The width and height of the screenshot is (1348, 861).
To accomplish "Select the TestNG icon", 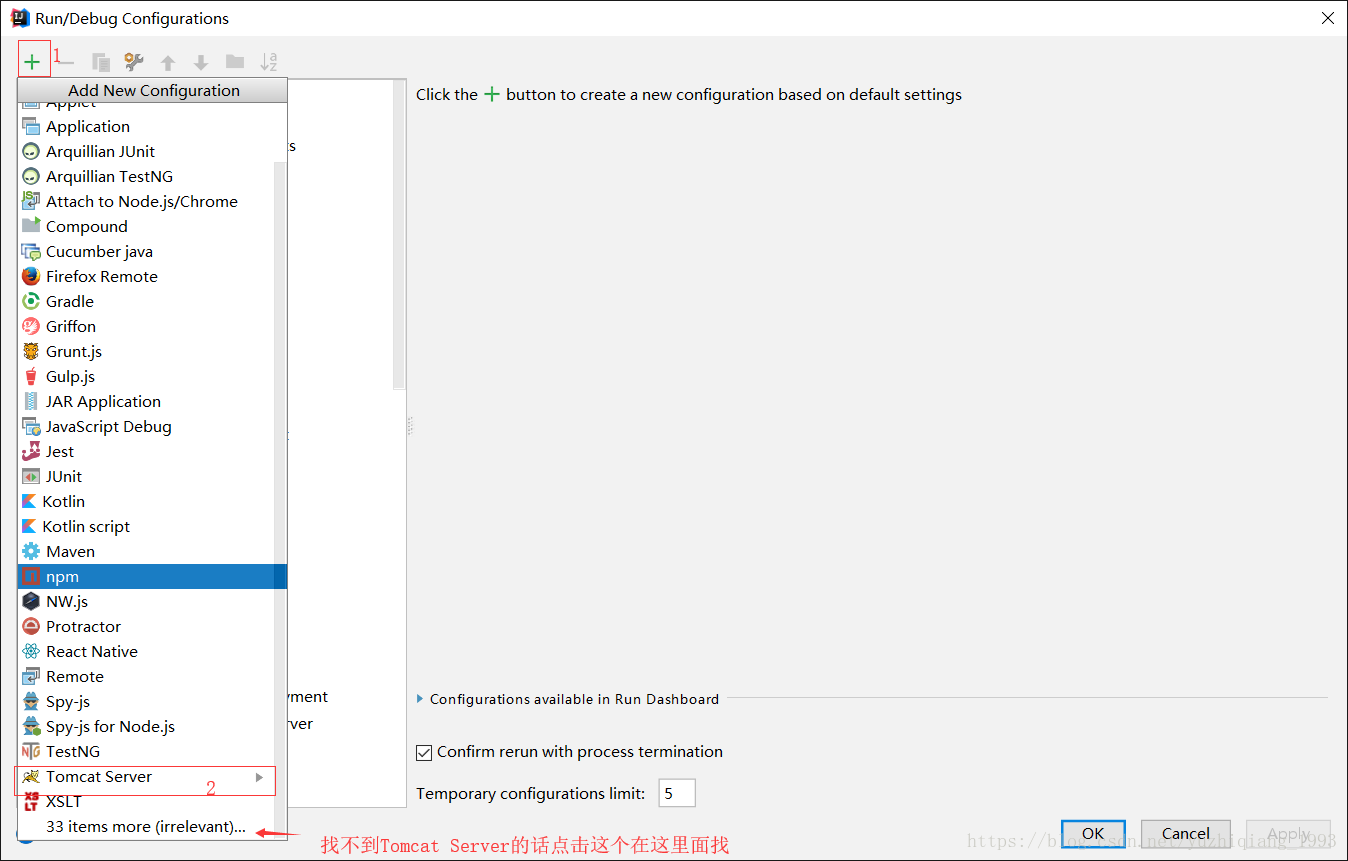I will point(31,751).
